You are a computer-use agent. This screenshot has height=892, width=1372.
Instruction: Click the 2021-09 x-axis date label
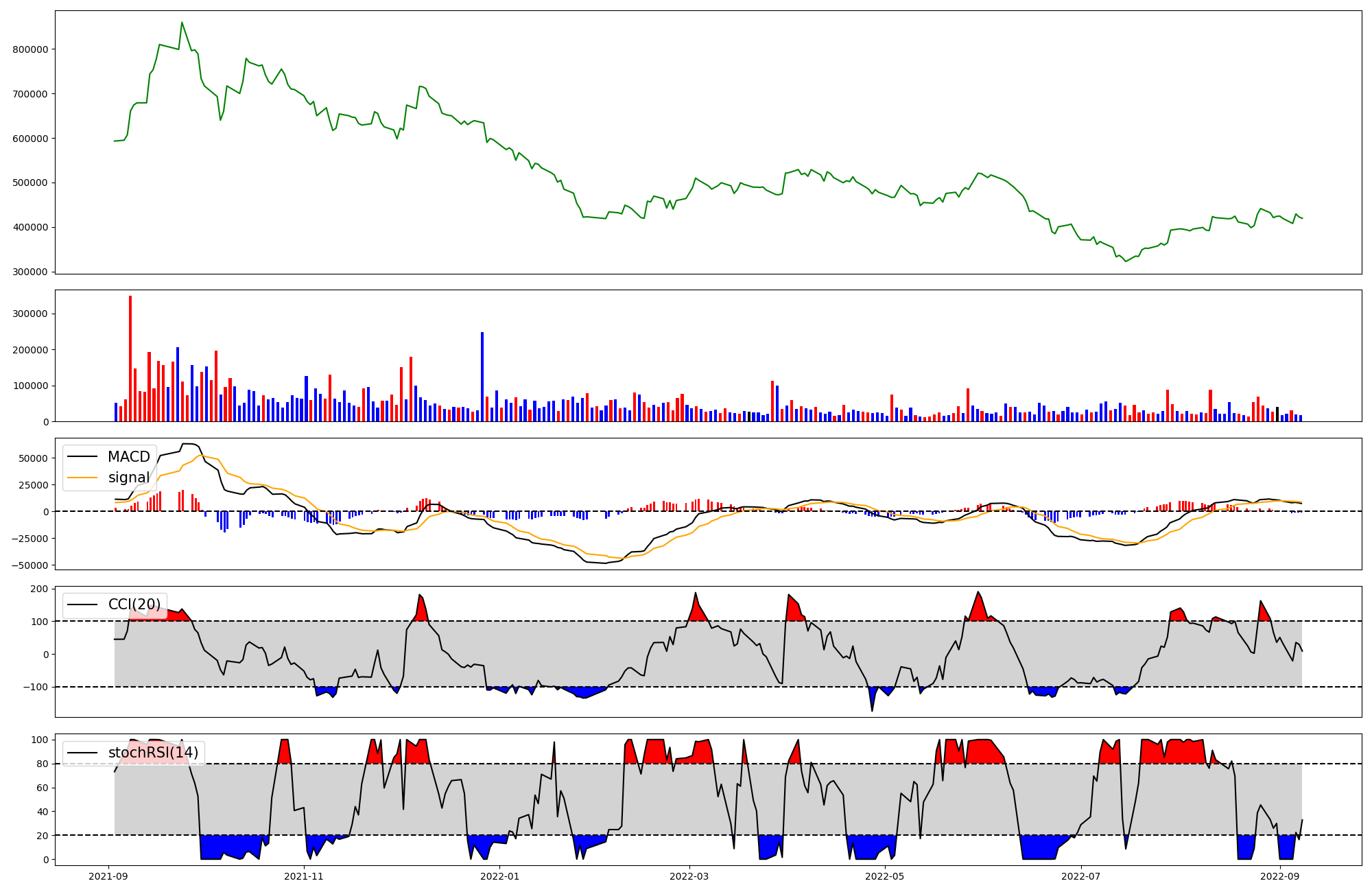click(108, 876)
